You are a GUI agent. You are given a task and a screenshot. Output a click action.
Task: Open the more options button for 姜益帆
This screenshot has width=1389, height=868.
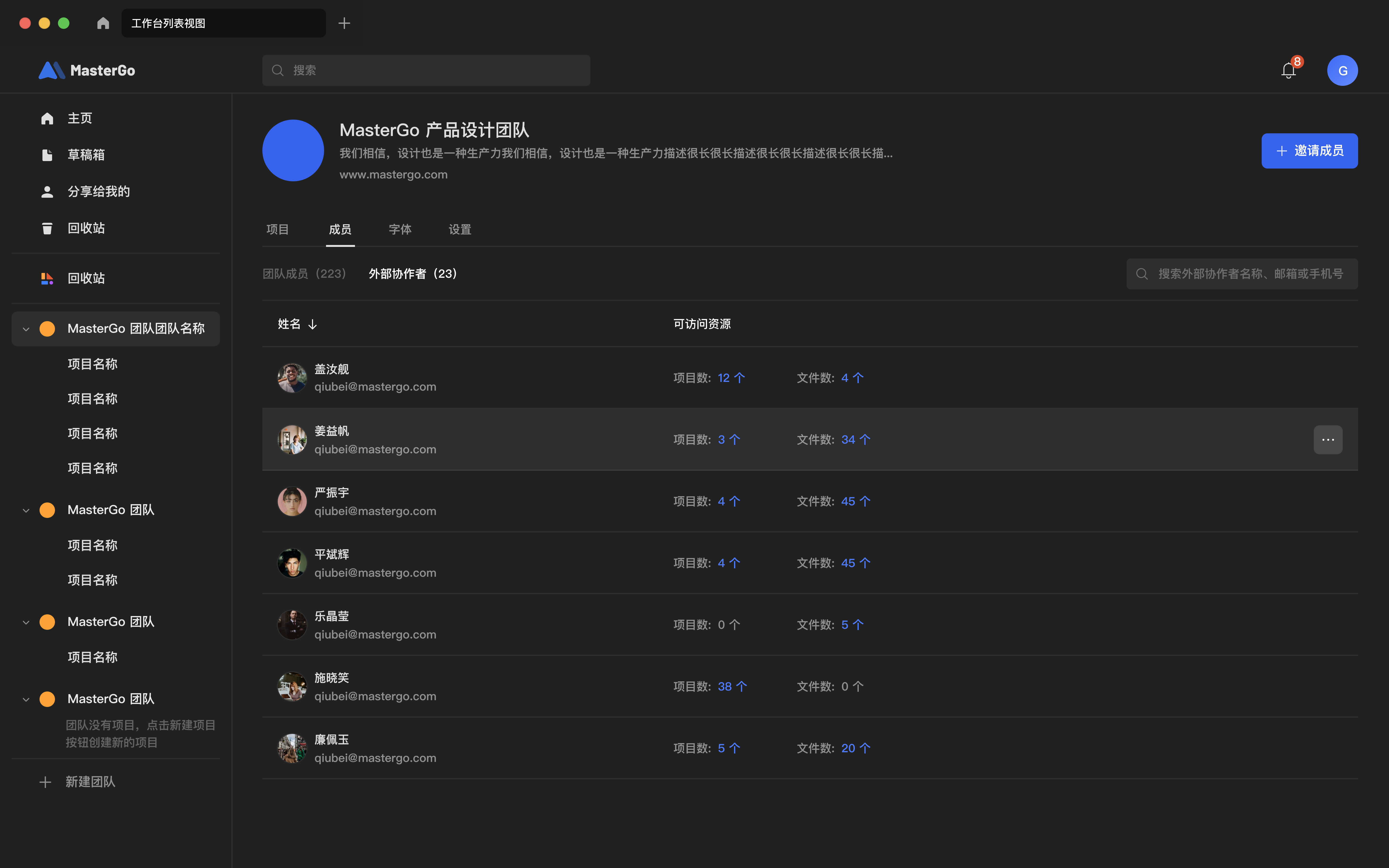coord(1328,440)
